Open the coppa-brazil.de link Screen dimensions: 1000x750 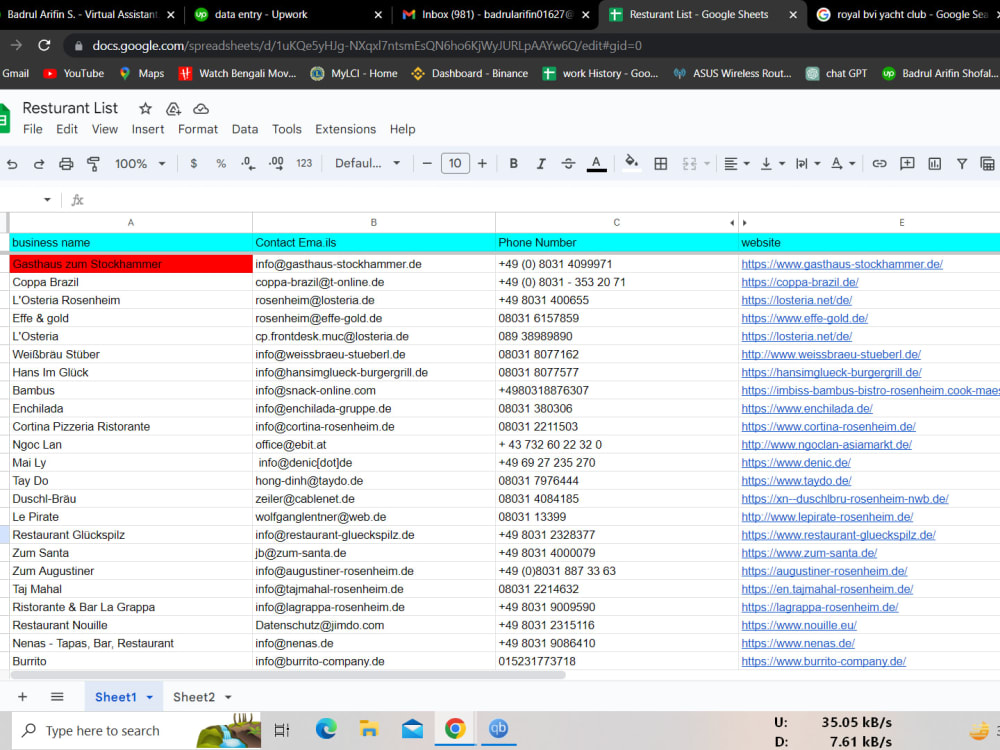(800, 282)
